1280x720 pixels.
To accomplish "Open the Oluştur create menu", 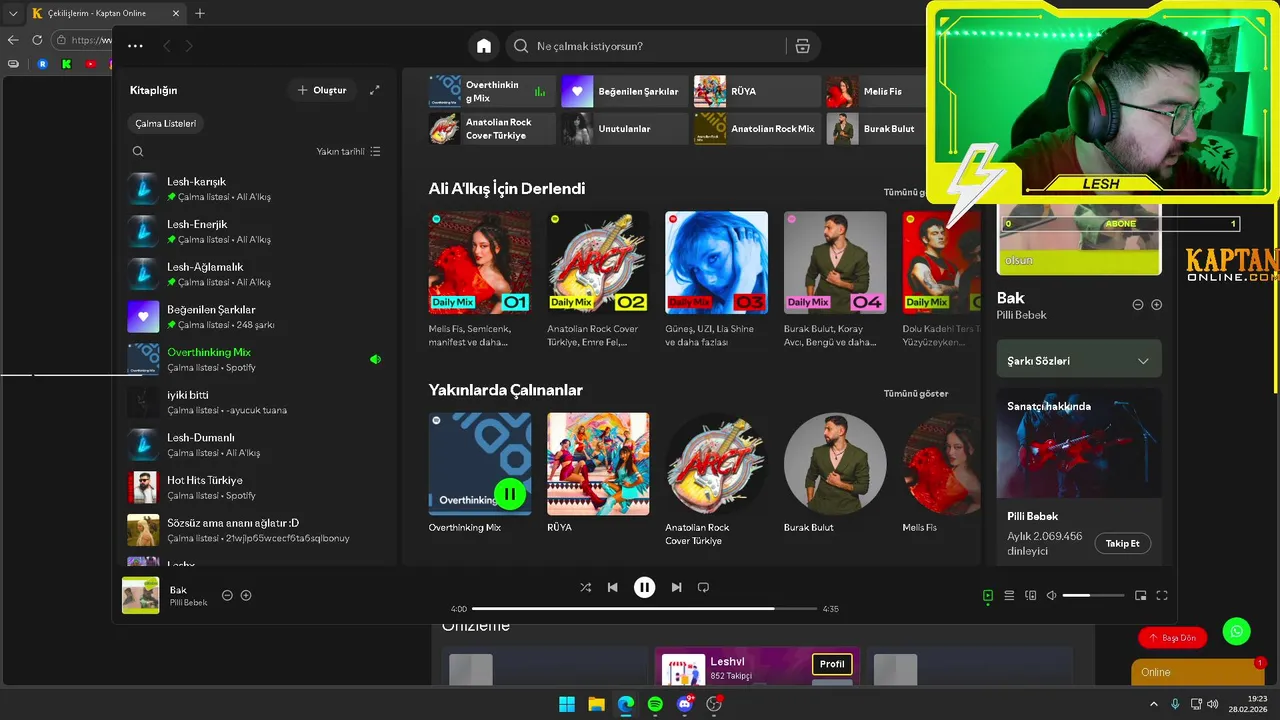I will 322,90.
